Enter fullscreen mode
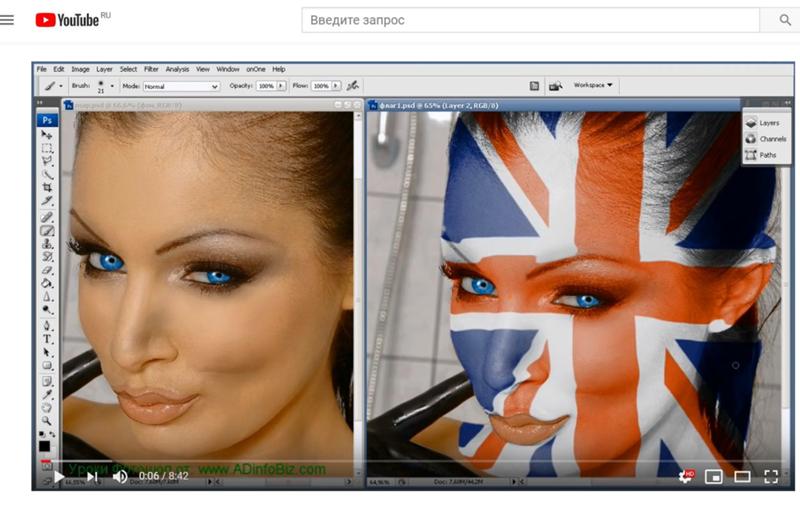800x506 pixels. tap(771, 477)
